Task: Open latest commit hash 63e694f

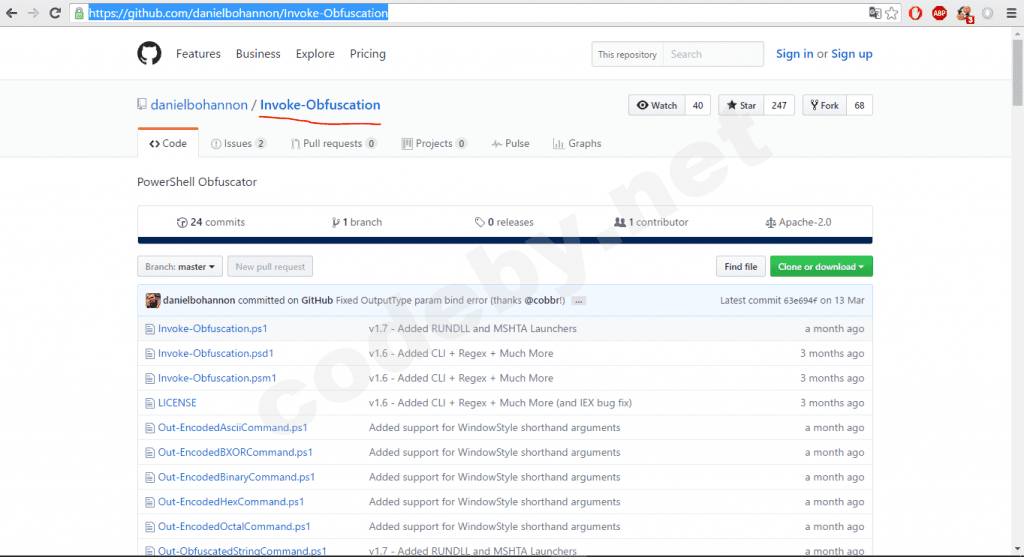Action: 800,300
